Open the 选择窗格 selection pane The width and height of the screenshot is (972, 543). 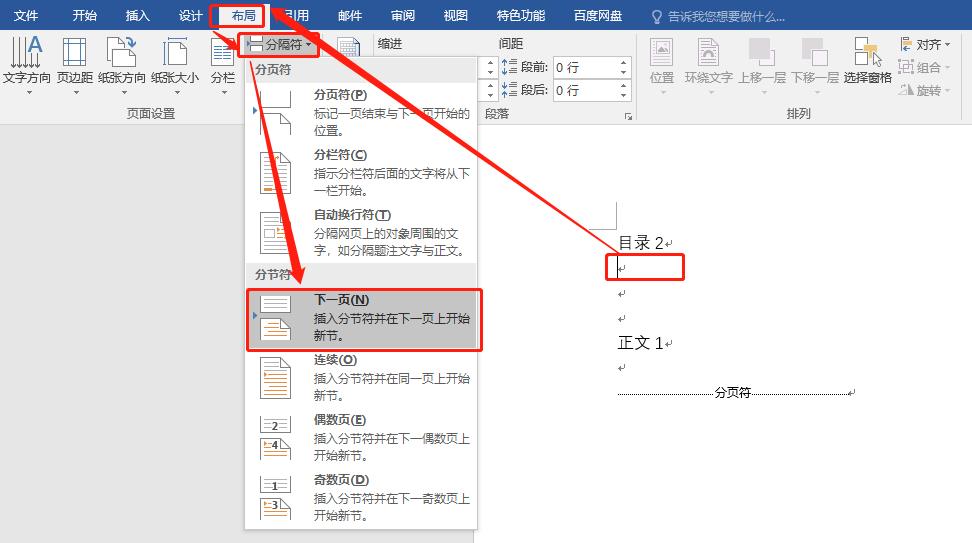pos(867,60)
